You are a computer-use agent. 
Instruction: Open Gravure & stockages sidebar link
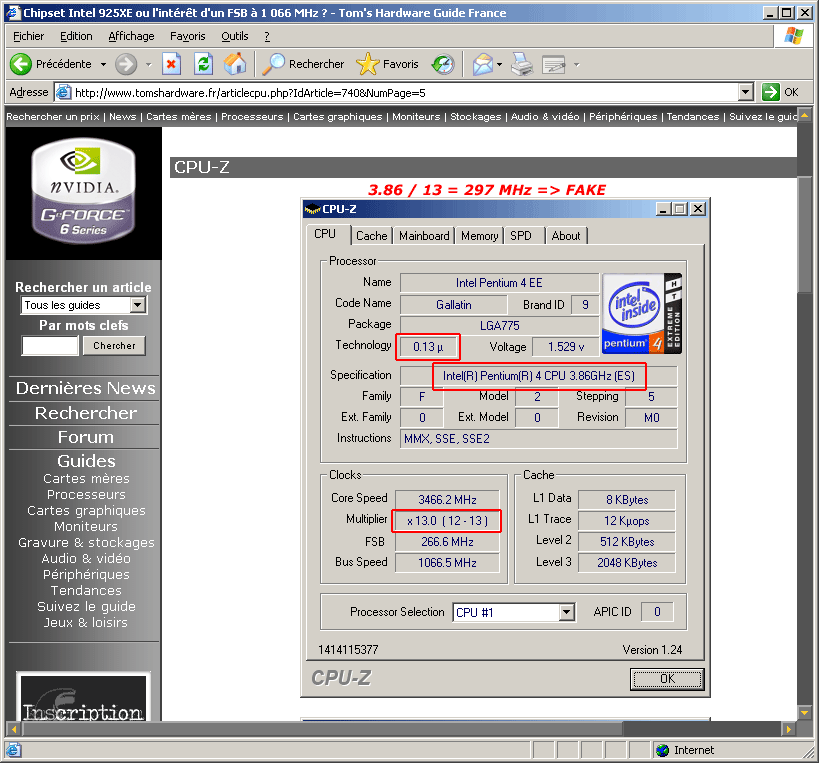(x=86, y=543)
